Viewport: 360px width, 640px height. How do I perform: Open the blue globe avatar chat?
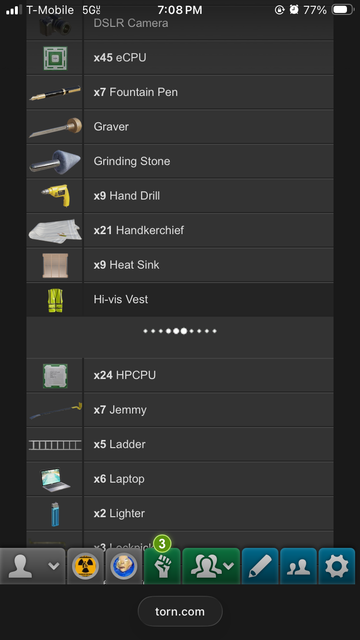click(x=124, y=567)
